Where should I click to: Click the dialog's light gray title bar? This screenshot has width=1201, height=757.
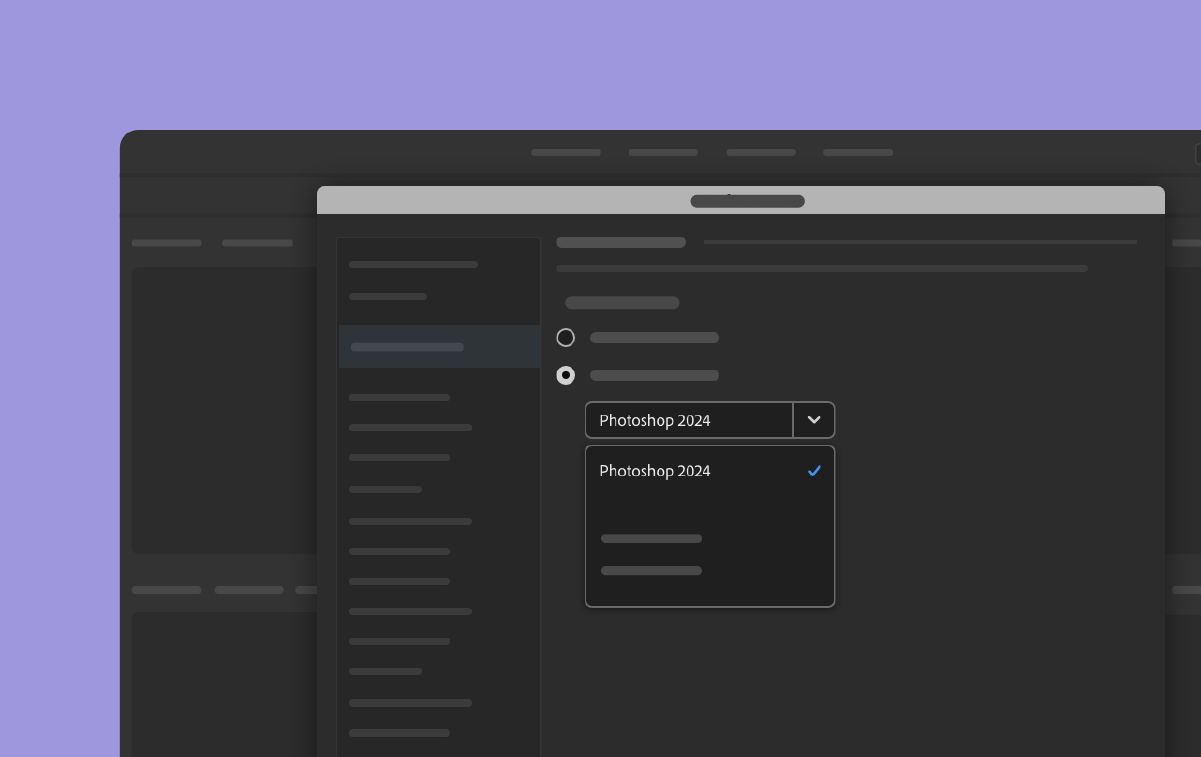741,200
